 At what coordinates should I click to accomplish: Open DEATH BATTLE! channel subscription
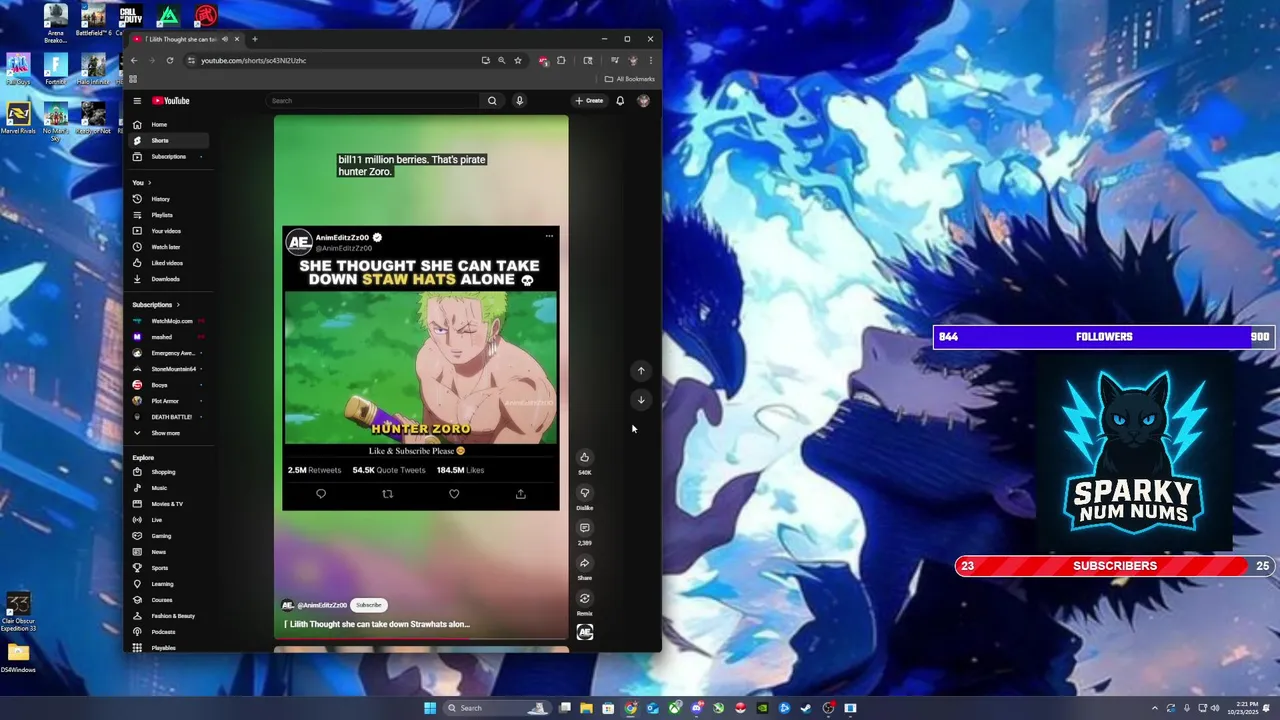pos(168,417)
